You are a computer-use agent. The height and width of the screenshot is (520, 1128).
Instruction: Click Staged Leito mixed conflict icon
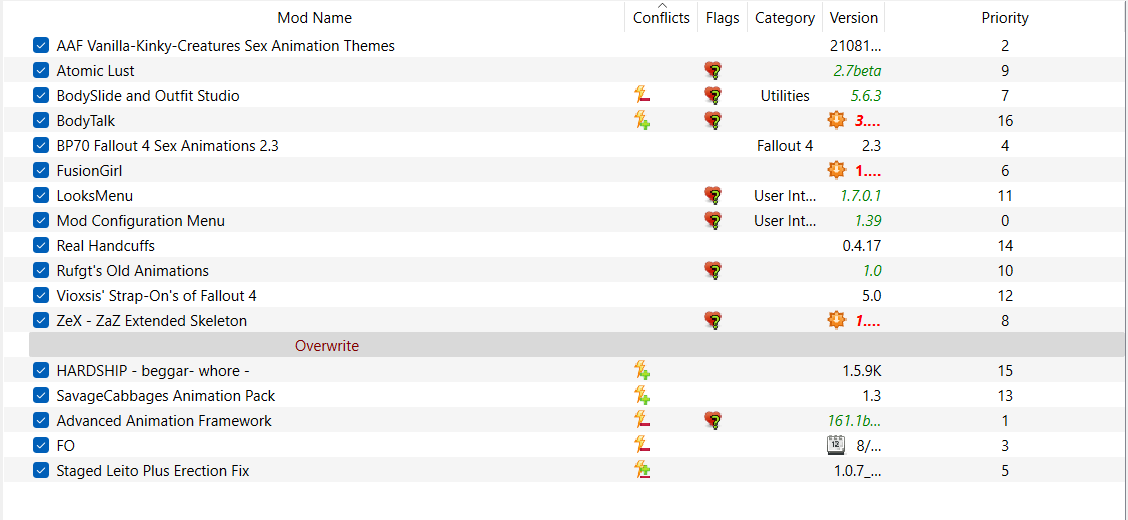[642, 471]
